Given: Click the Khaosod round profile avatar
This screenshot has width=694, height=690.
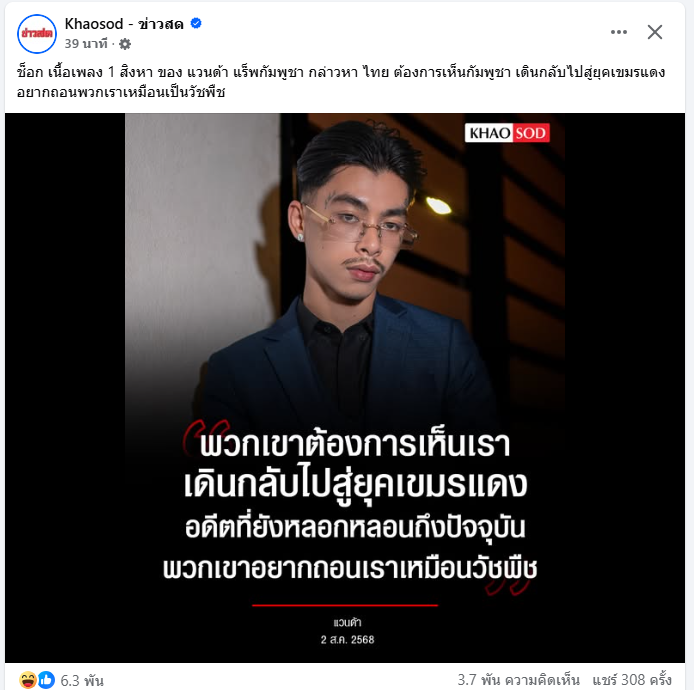Looking at the screenshot, I should [37, 34].
